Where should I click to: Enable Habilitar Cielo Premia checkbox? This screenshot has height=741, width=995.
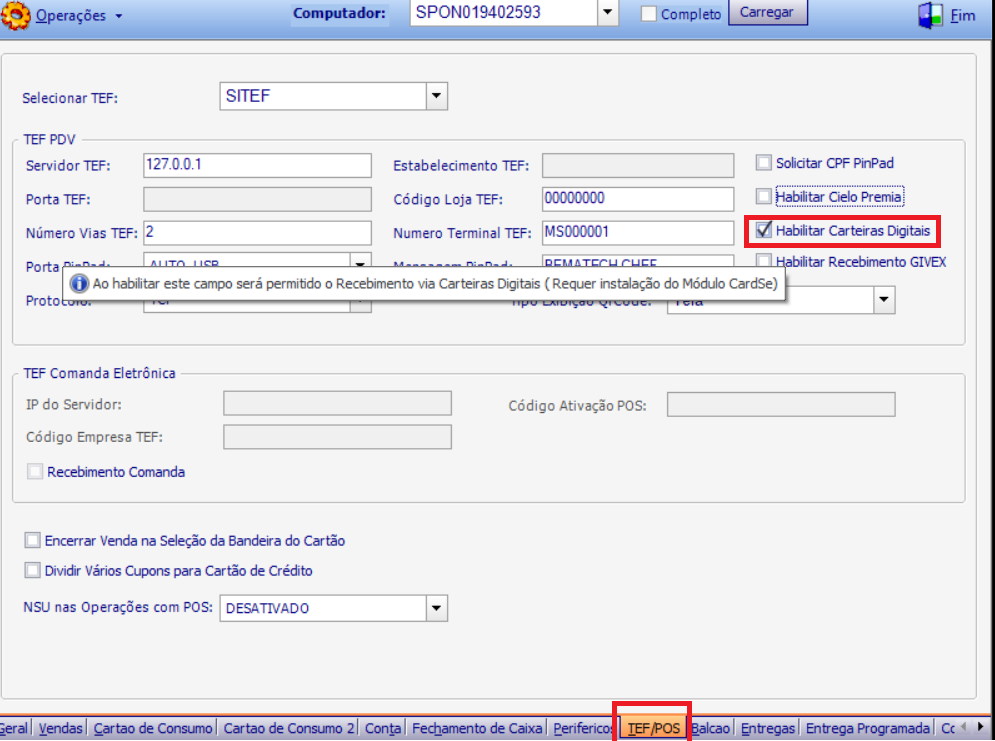coord(763,196)
